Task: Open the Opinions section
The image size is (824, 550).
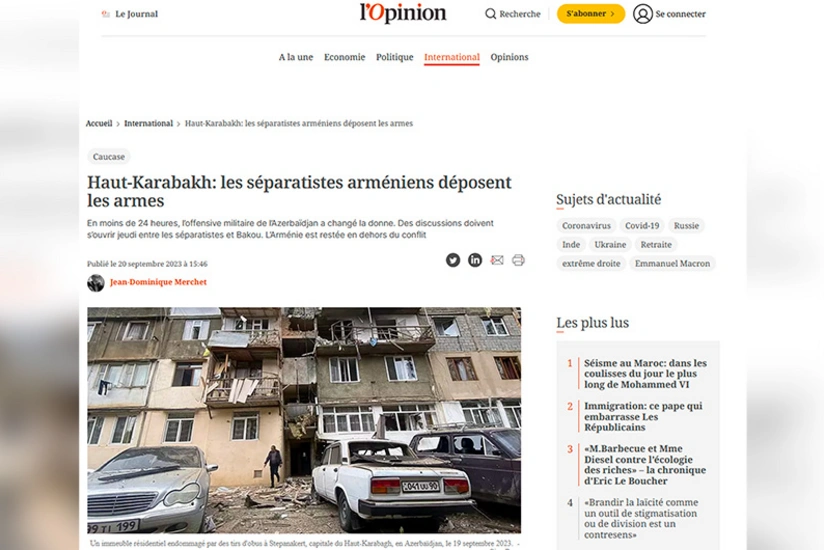Action: click(509, 57)
